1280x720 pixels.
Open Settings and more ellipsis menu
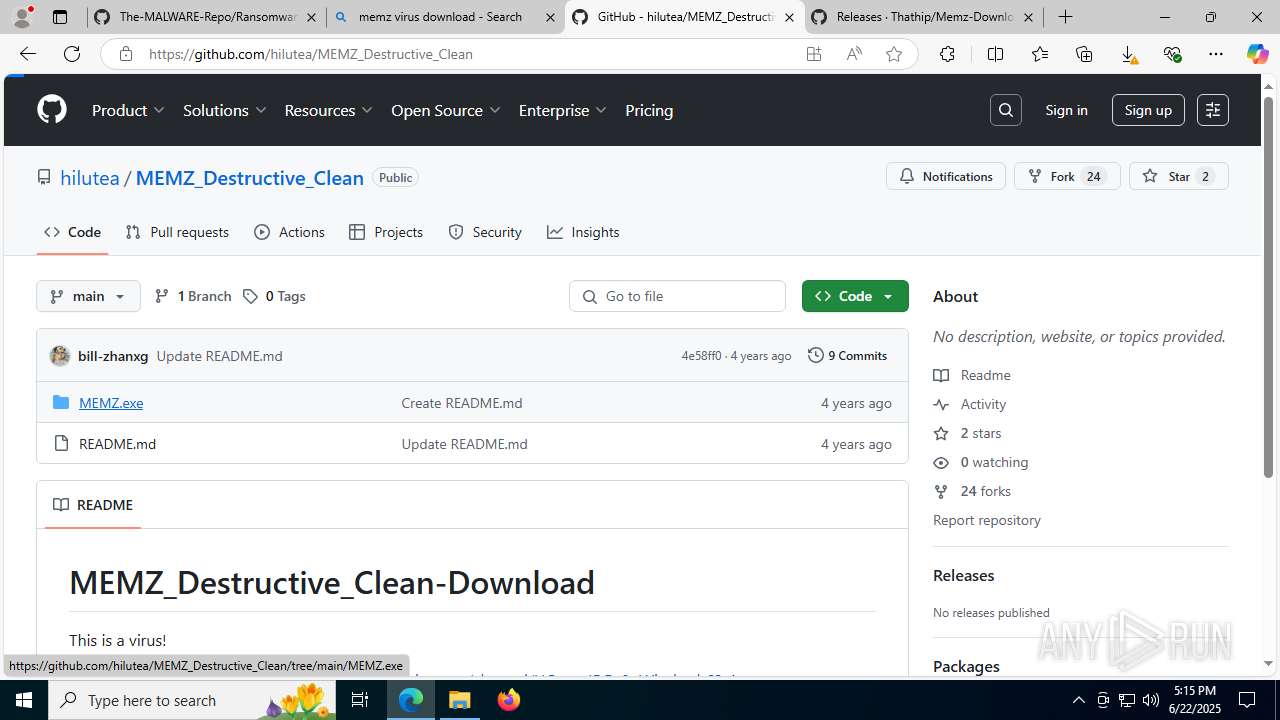pos(1216,54)
